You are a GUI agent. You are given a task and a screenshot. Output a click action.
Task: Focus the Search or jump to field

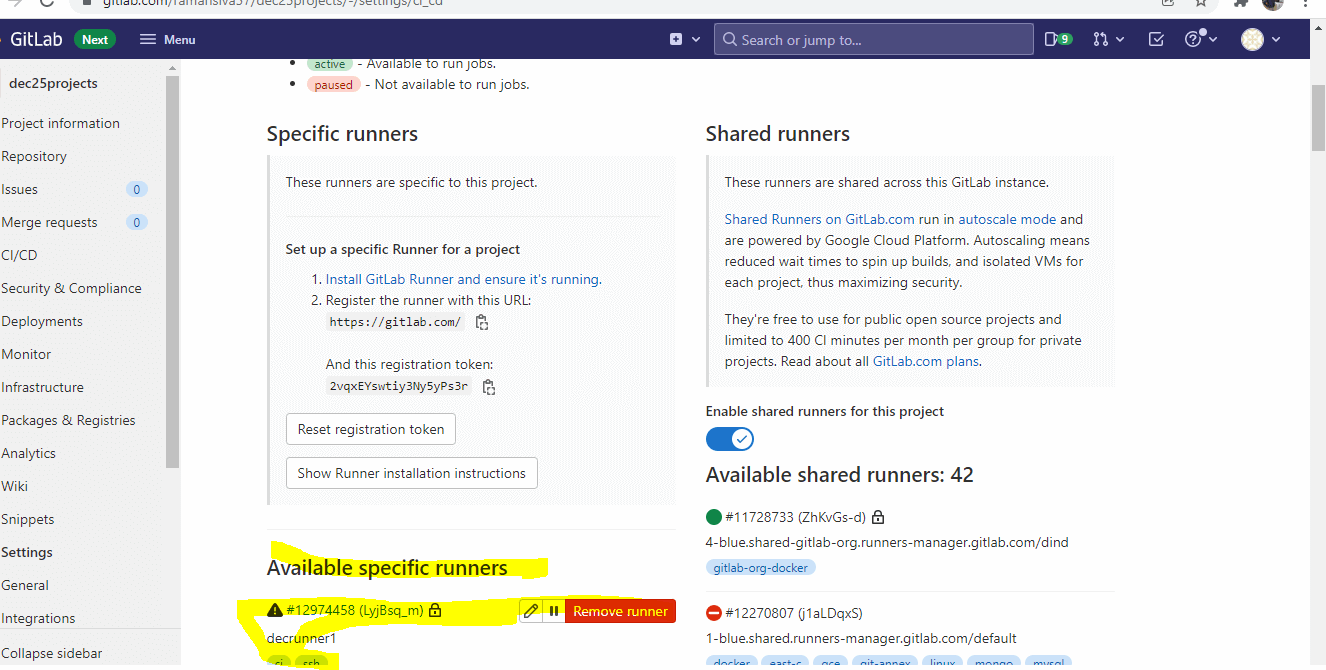(x=874, y=40)
